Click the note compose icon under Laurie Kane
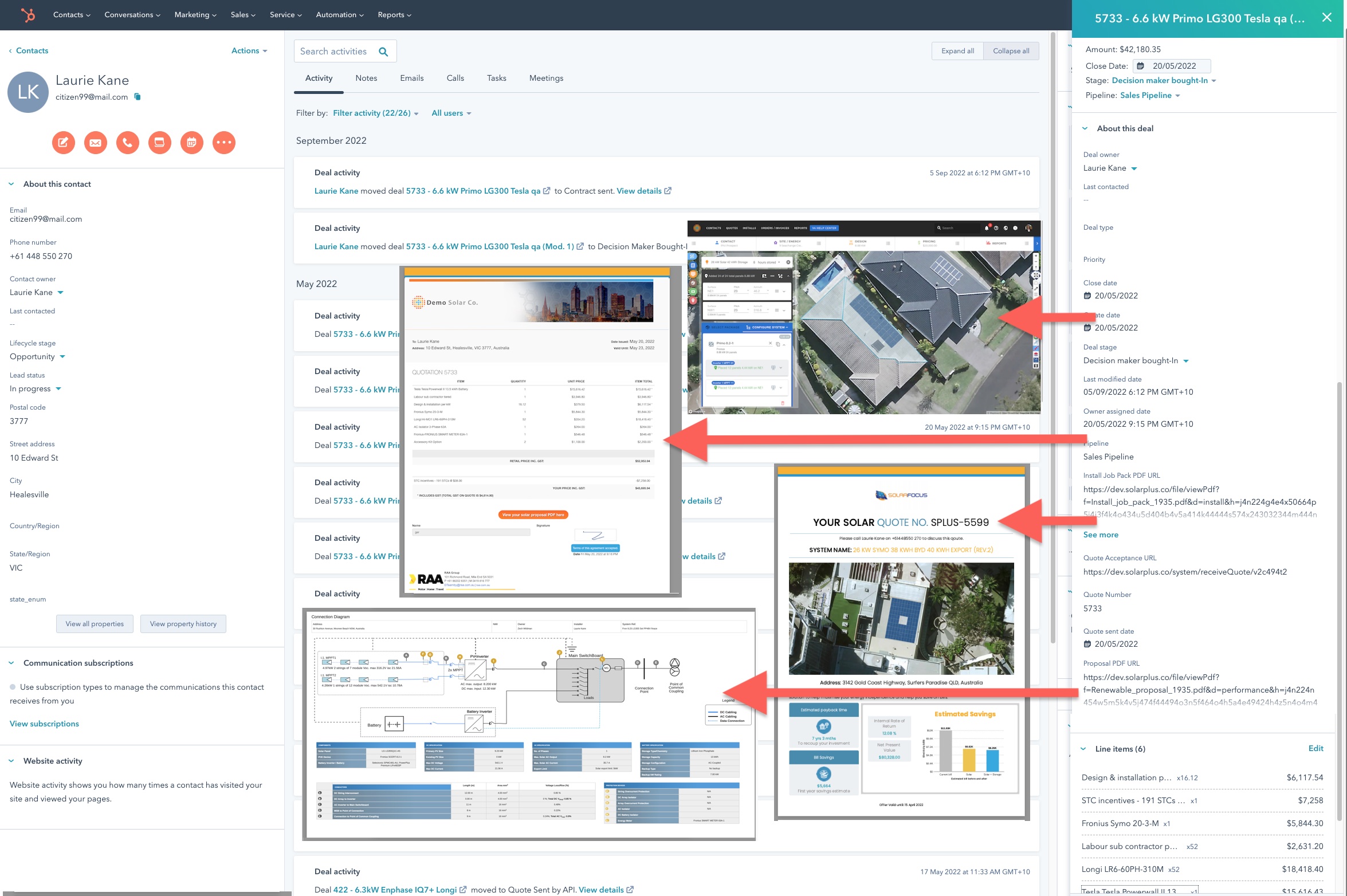1347x896 pixels. point(64,142)
